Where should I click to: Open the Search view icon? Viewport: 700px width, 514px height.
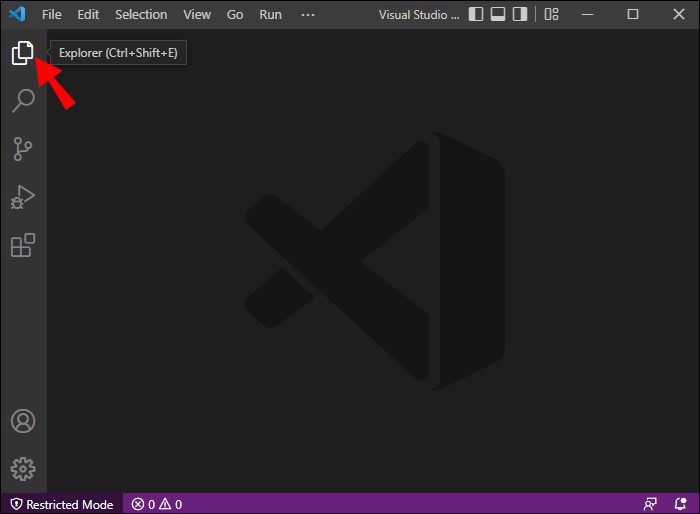(x=23, y=100)
